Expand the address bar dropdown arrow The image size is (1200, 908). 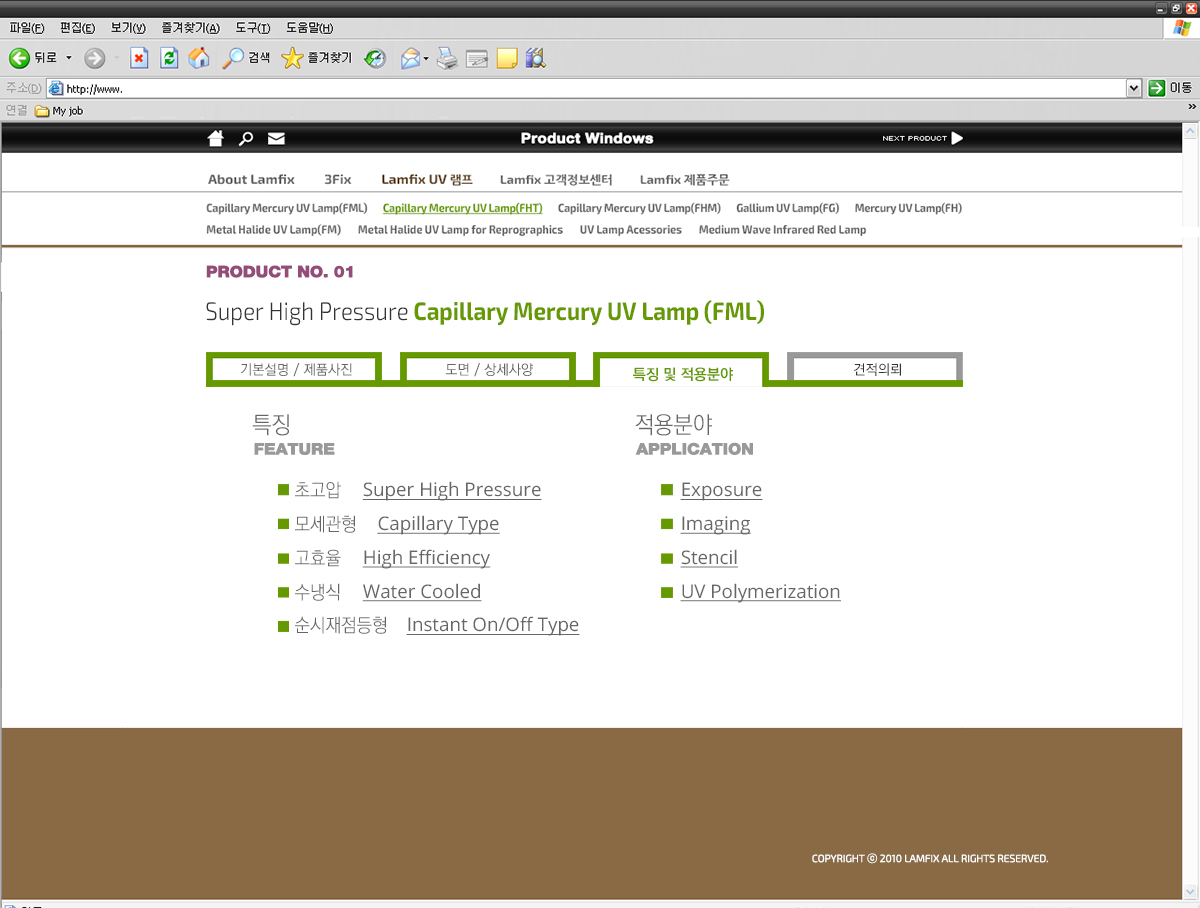[1133, 88]
